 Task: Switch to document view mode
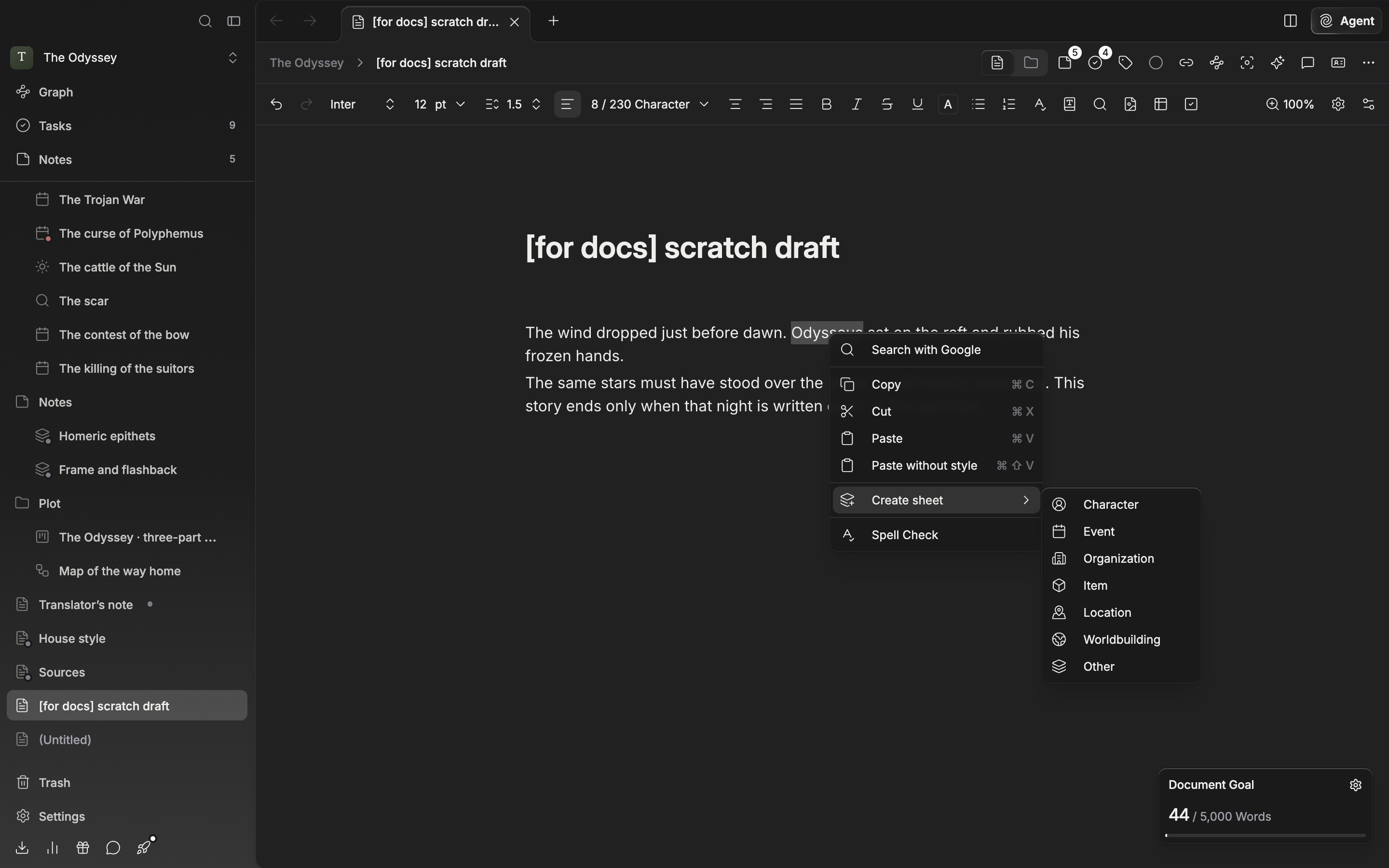[x=997, y=63]
